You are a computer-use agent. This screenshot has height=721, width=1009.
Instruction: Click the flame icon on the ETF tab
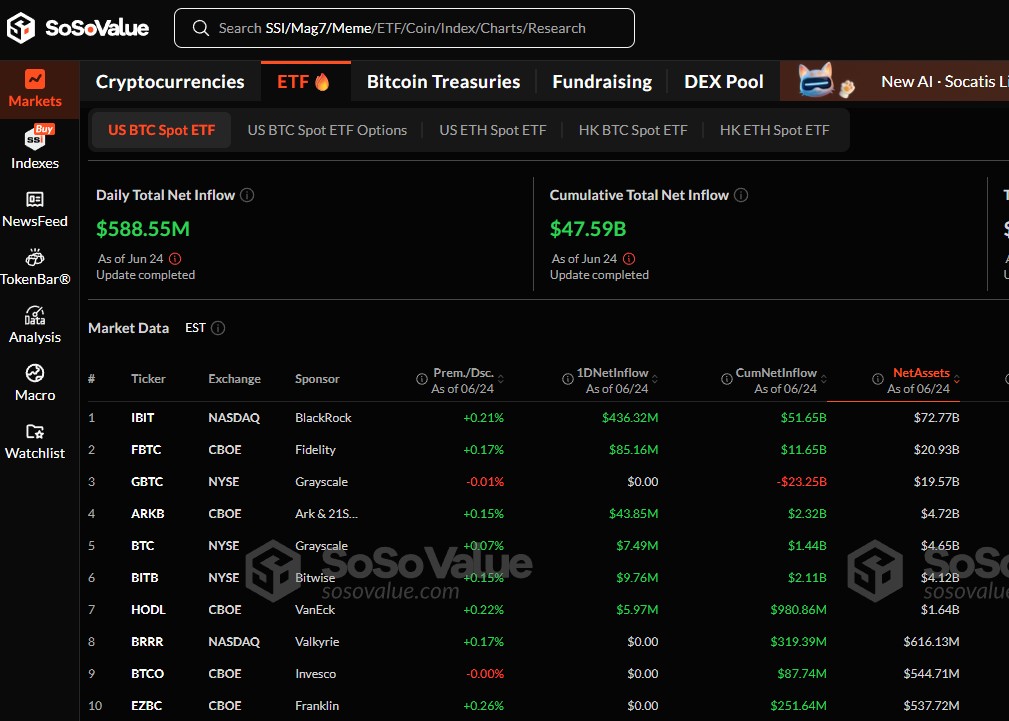(322, 82)
